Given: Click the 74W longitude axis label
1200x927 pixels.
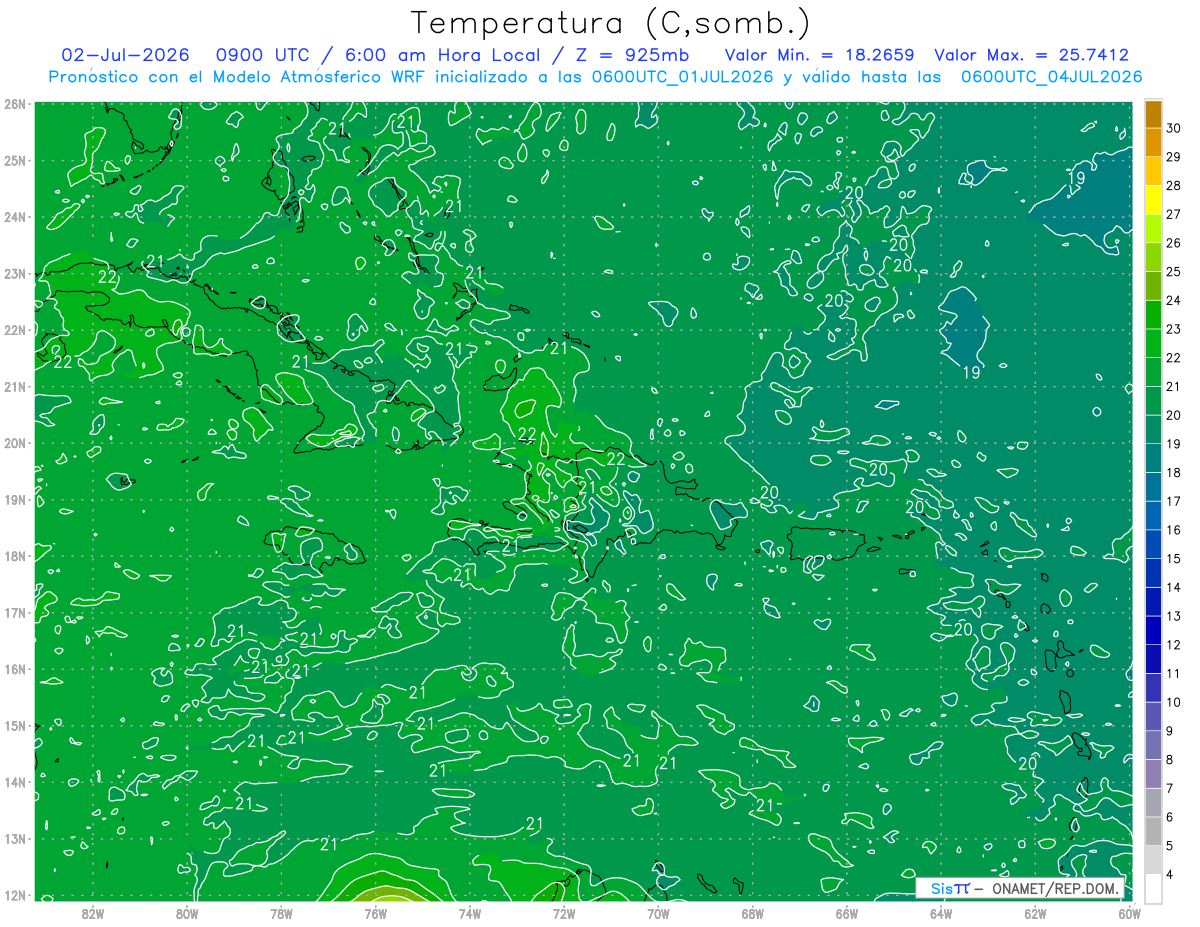Looking at the screenshot, I should (x=470, y=913).
